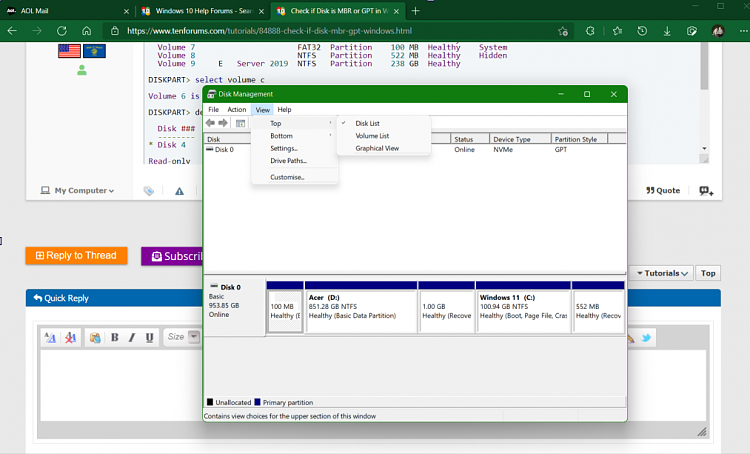The height and width of the screenshot is (454, 750).
Task: Open the Action menu in Disk Management
Action: tap(237, 110)
